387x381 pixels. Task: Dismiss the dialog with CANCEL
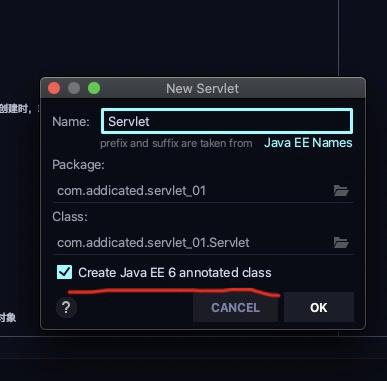coord(235,307)
